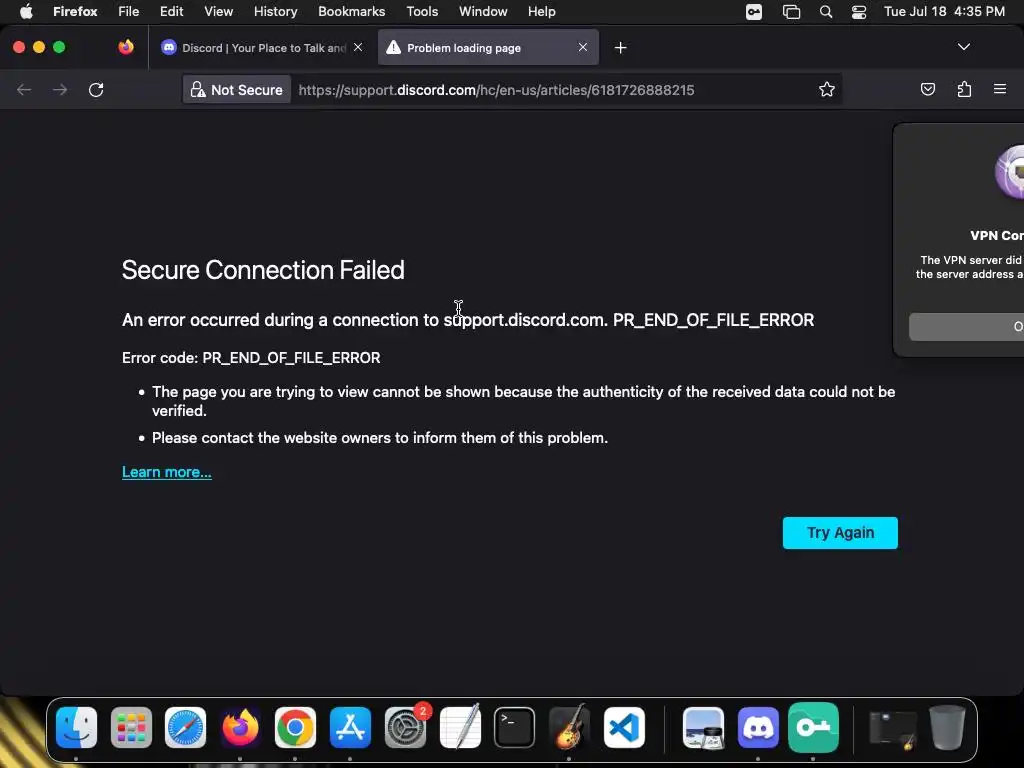Viewport: 1024px width, 768px height.
Task: Go forward with the forward arrow
Action: click(x=60, y=89)
